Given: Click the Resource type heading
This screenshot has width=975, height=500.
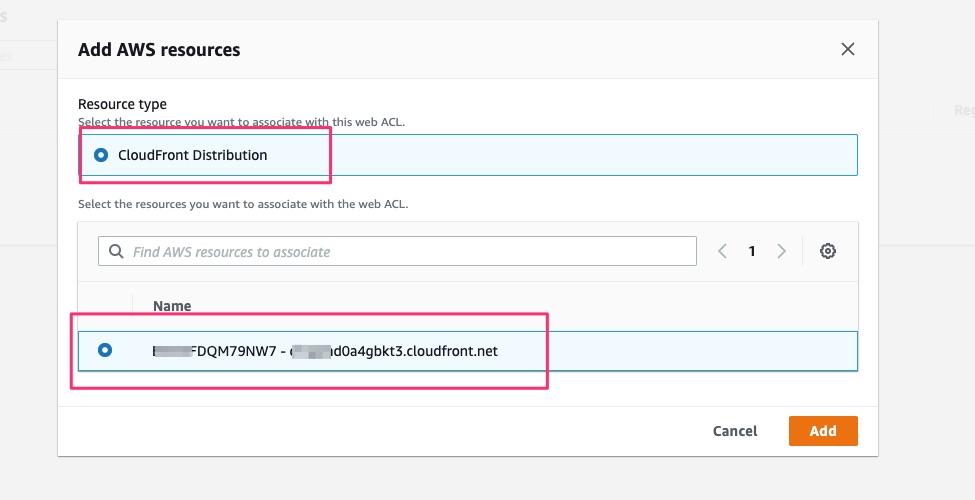Looking at the screenshot, I should (122, 104).
